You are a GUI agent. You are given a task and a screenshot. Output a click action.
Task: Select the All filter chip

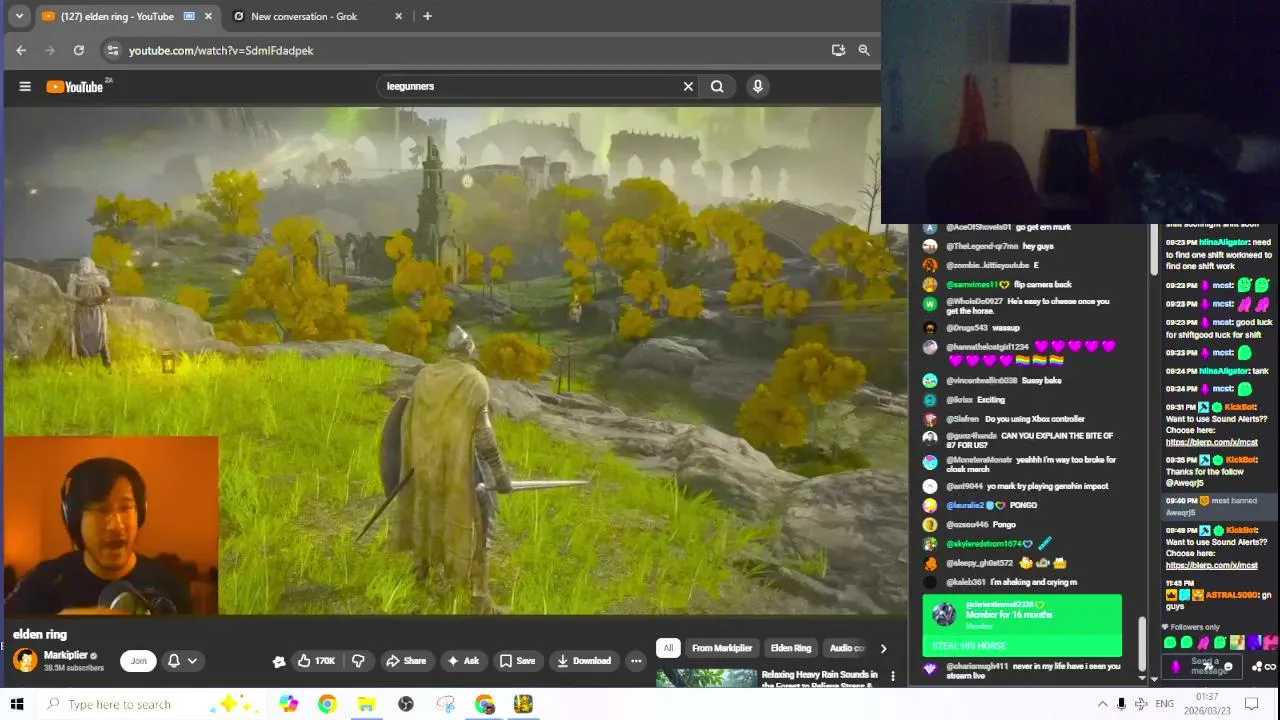point(668,648)
